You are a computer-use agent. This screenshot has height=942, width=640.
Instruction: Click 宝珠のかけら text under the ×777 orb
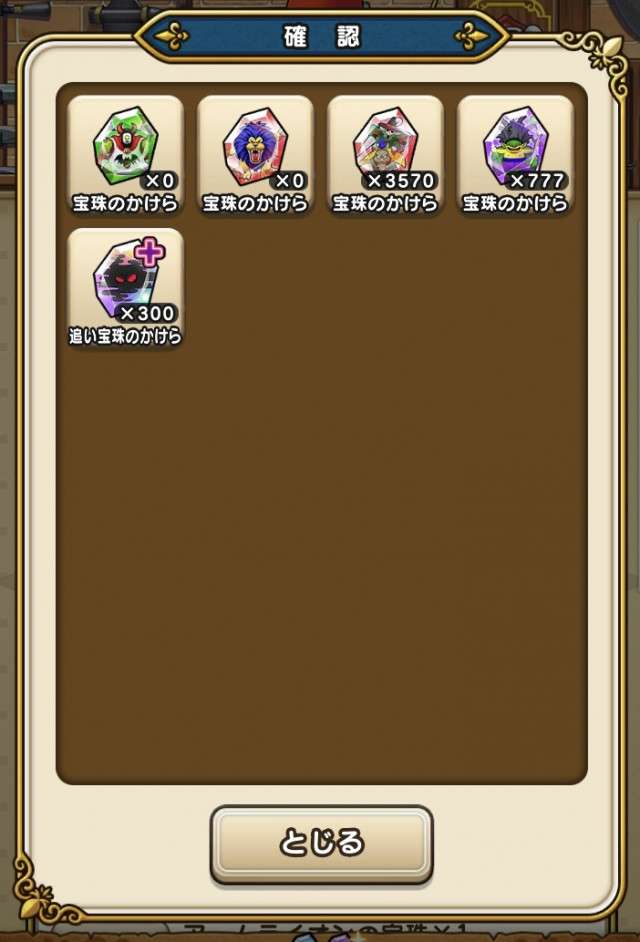click(515, 204)
